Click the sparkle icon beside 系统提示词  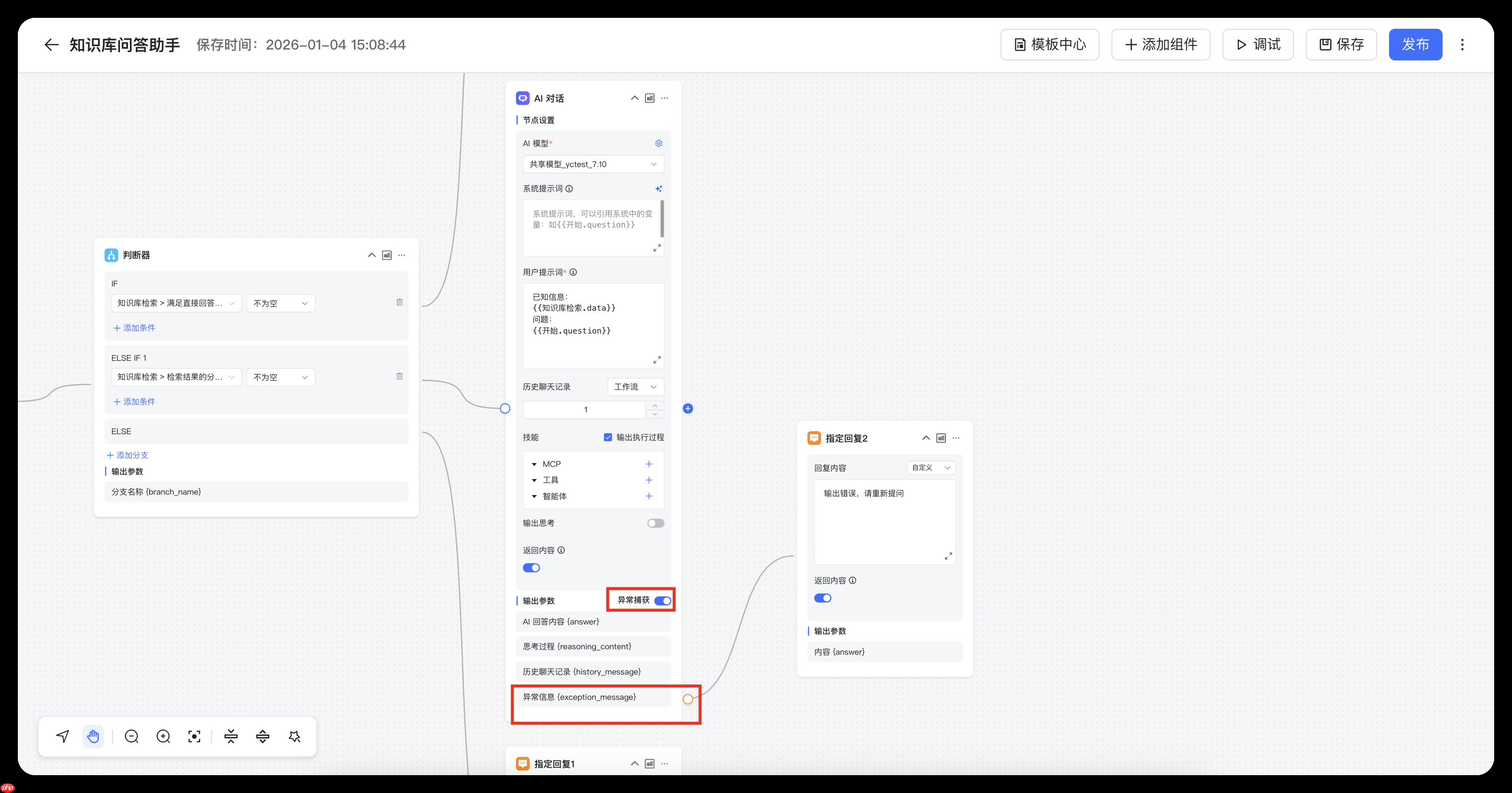[x=658, y=188]
